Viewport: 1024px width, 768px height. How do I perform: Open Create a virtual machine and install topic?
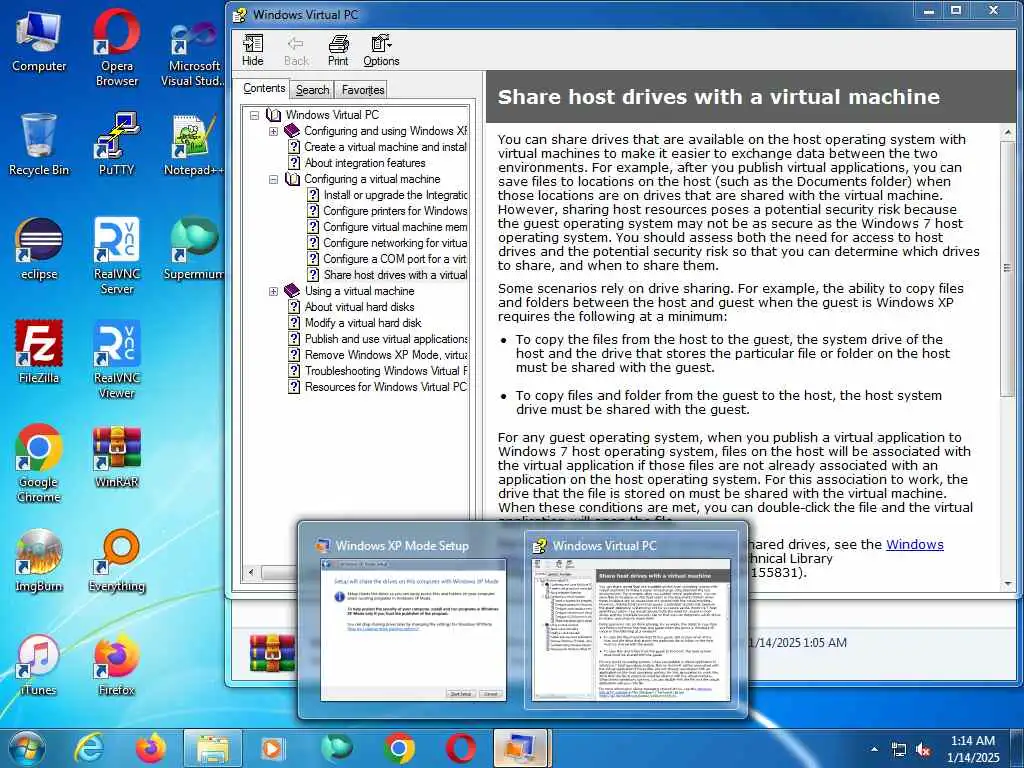(378, 147)
